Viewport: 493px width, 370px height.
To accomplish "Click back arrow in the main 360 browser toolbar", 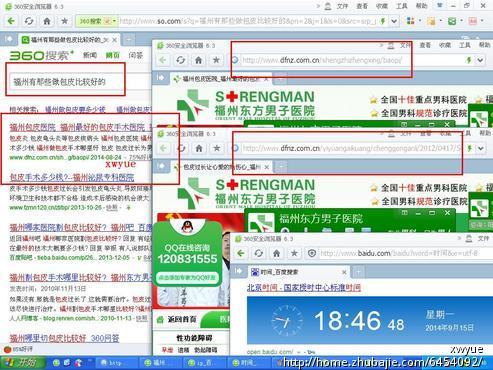I will tap(11, 21).
